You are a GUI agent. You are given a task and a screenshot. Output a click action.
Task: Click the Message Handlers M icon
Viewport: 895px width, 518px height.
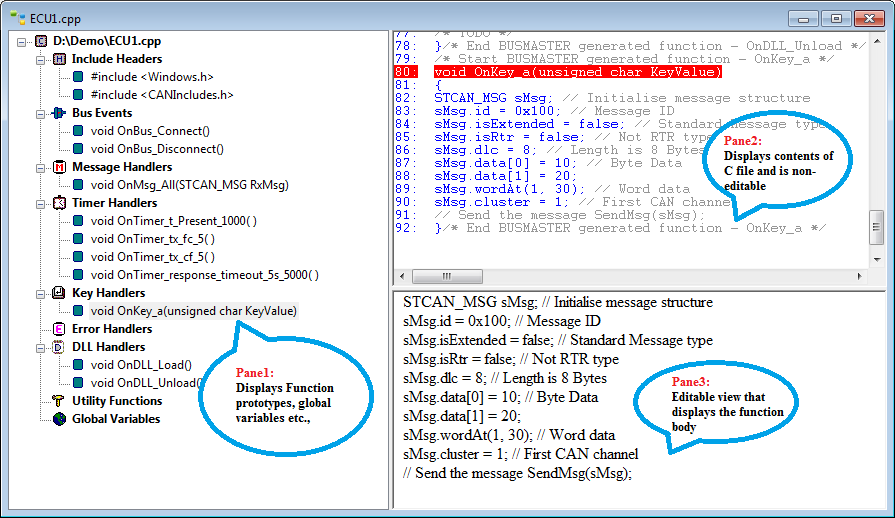59,167
